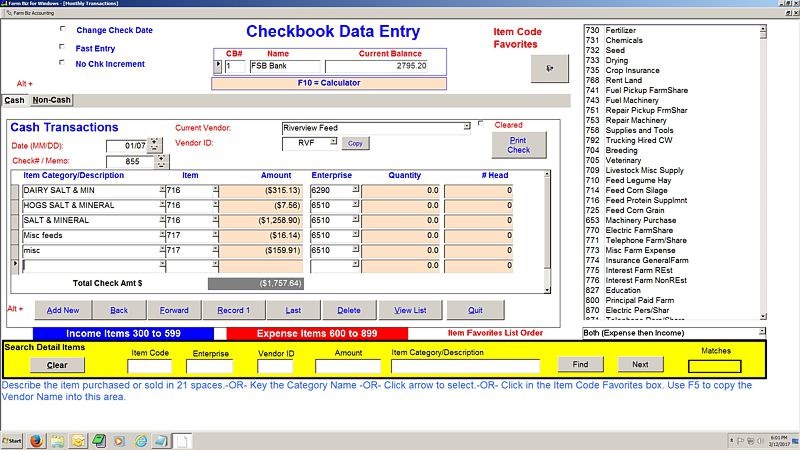Click the Last record button
Image resolution: width=800 pixels, height=450 pixels.
[x=293, y=310]
